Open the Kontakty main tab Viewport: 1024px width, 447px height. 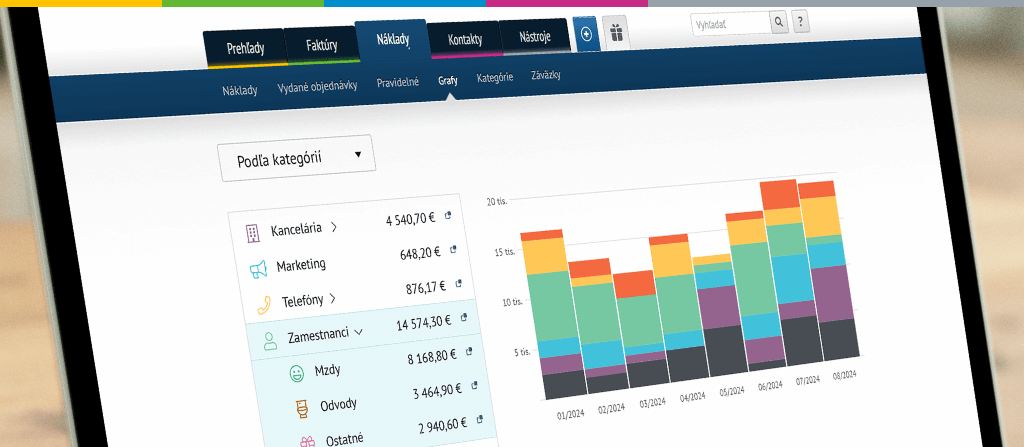[465, 40]
